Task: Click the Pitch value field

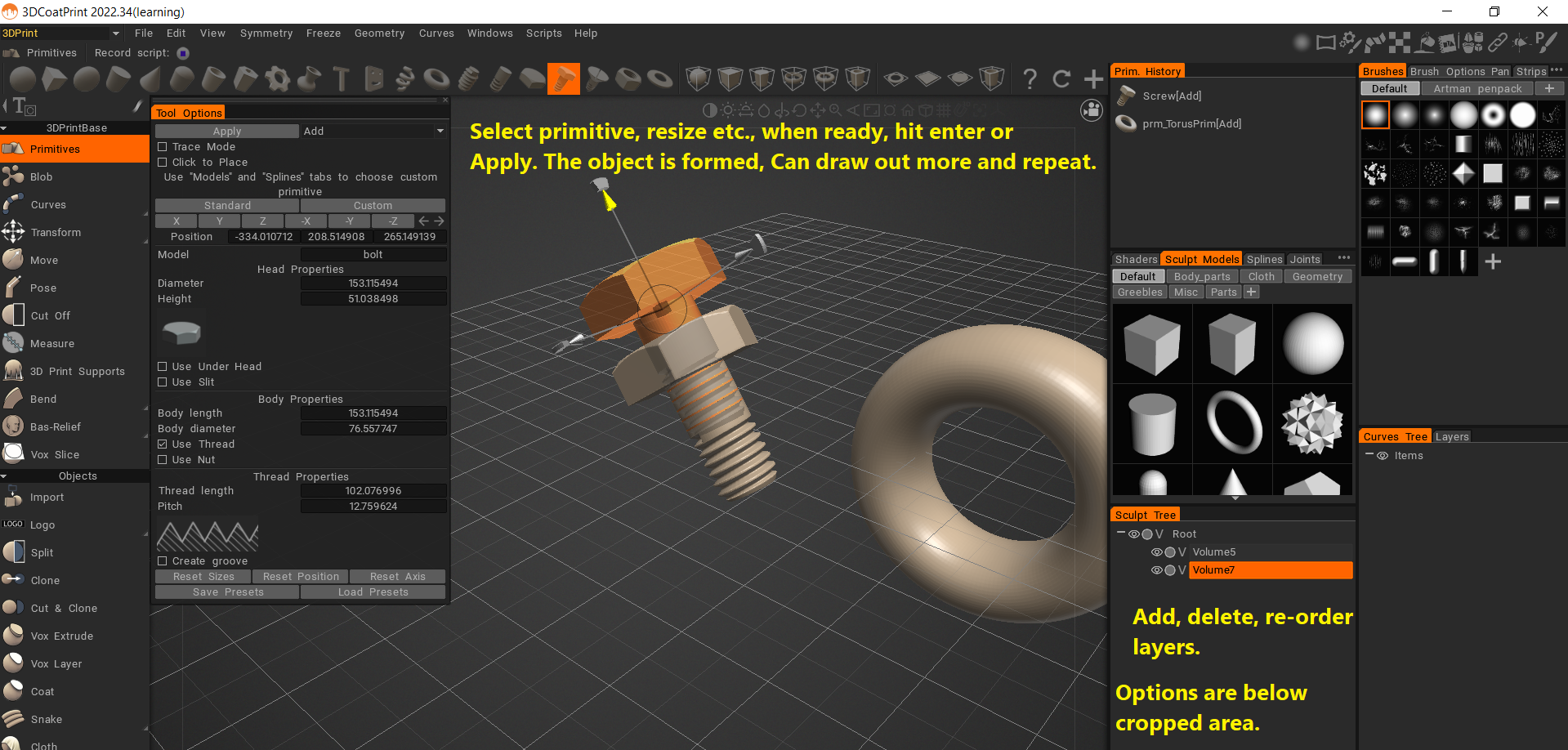Action: point(373,507)
